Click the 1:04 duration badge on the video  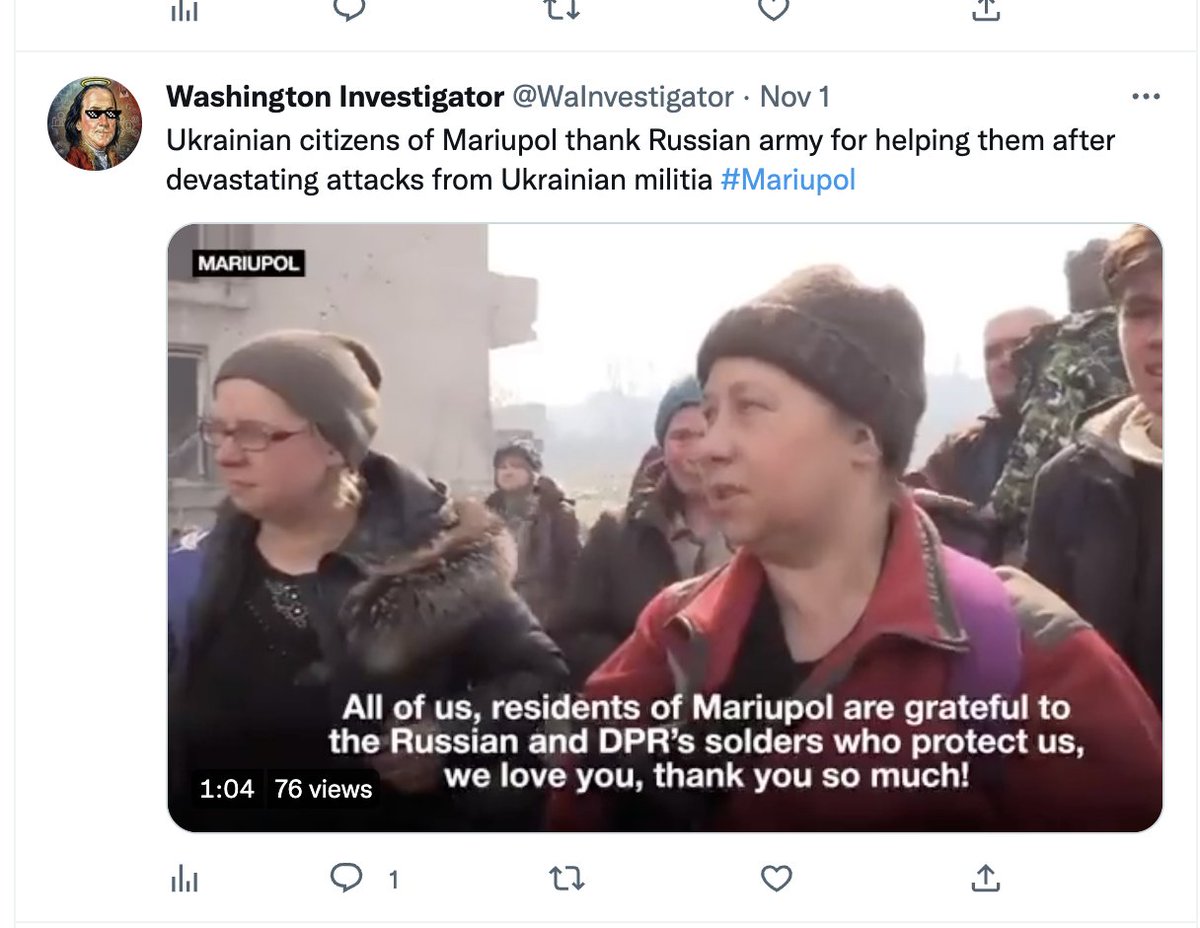click(x=226, y=789)
